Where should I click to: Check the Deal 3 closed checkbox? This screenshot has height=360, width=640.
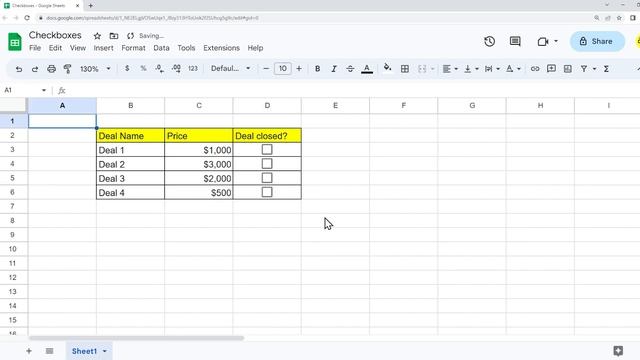tap(267, 178)
